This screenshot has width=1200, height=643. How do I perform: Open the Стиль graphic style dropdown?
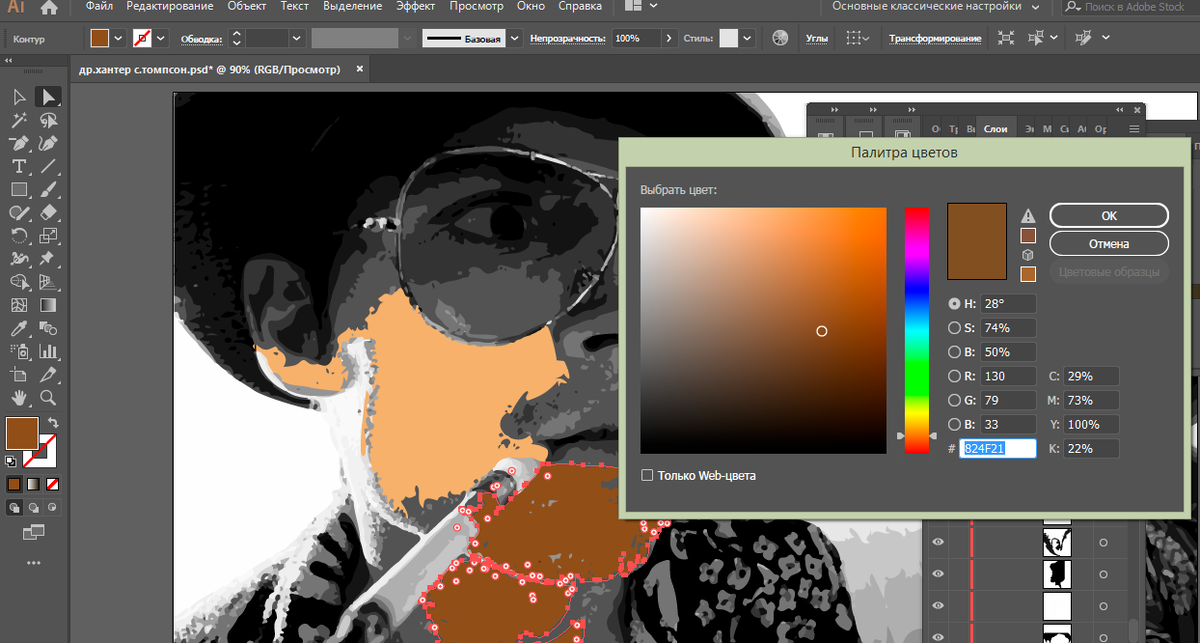746,38
